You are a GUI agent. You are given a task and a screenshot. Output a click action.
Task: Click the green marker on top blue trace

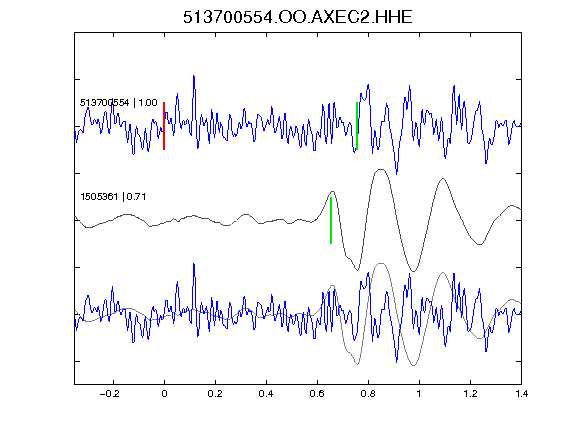tap(357, 126)
